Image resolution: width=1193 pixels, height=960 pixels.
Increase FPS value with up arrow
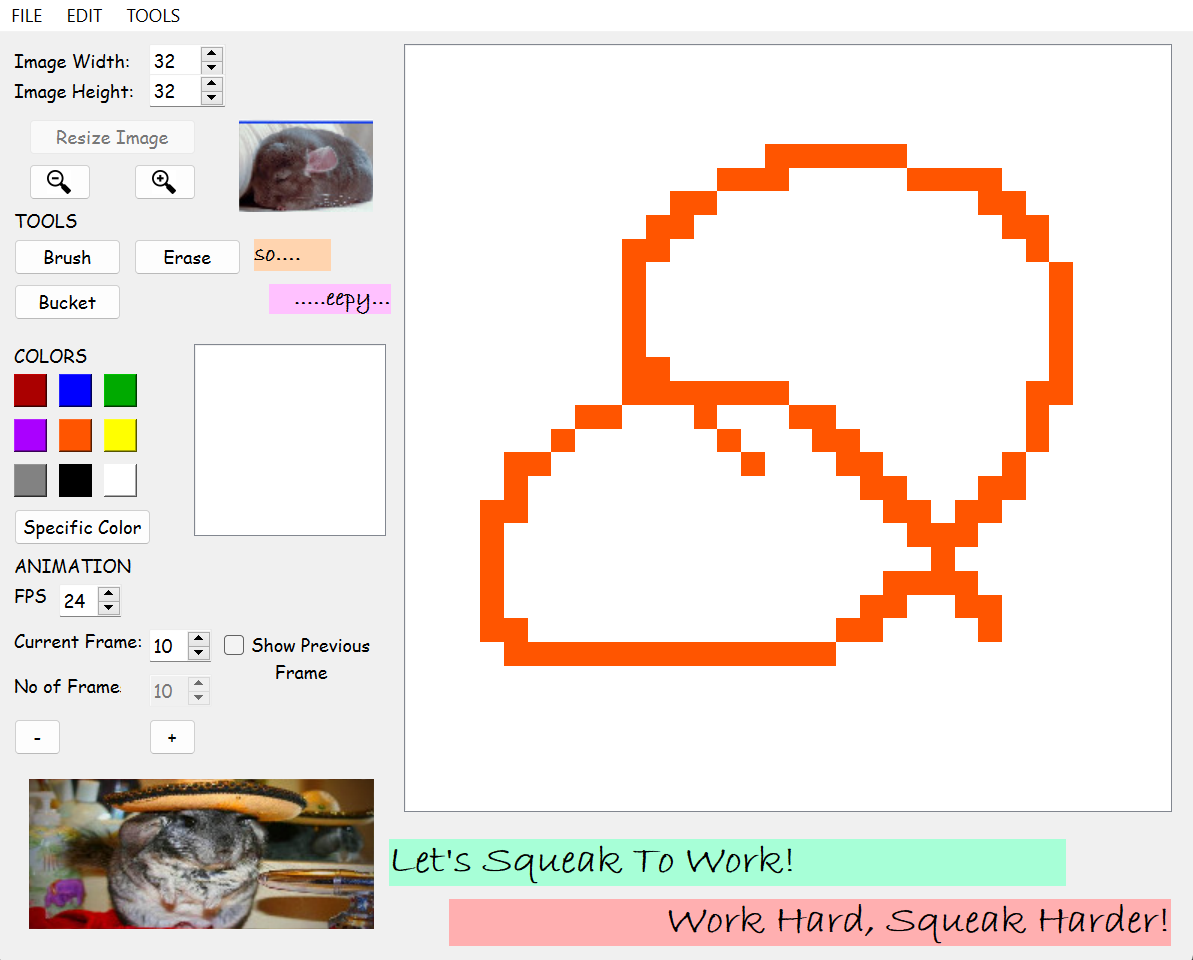click(109, 594)
